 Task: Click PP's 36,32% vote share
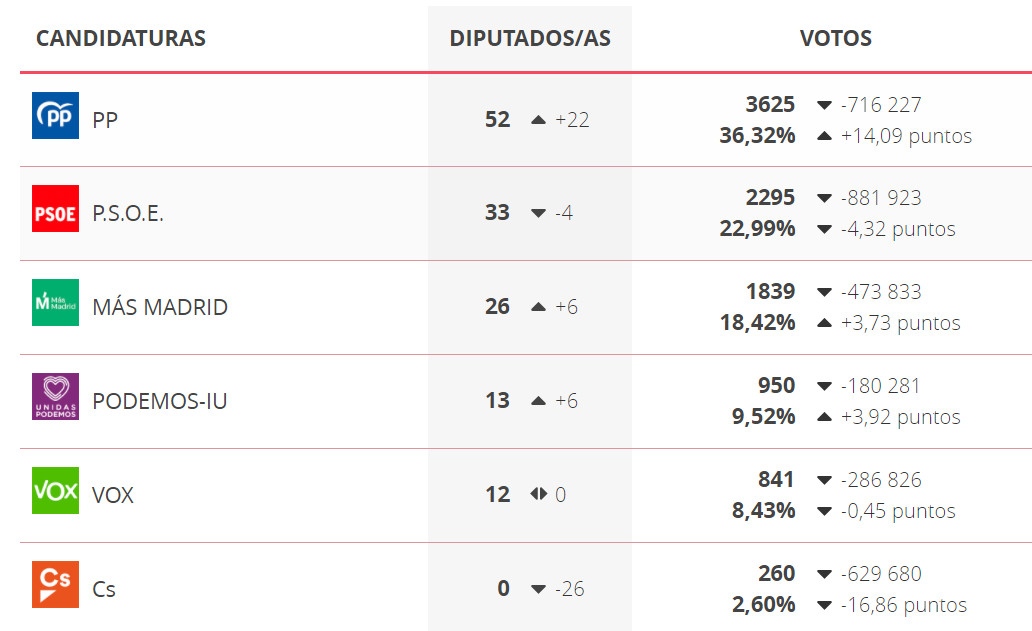point(757,136)
